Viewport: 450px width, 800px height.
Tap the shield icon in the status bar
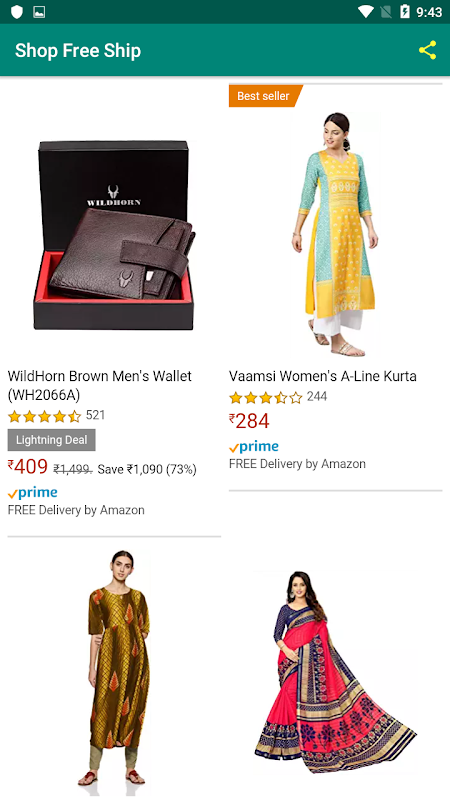pyautogui.click(x=17, y=12)
